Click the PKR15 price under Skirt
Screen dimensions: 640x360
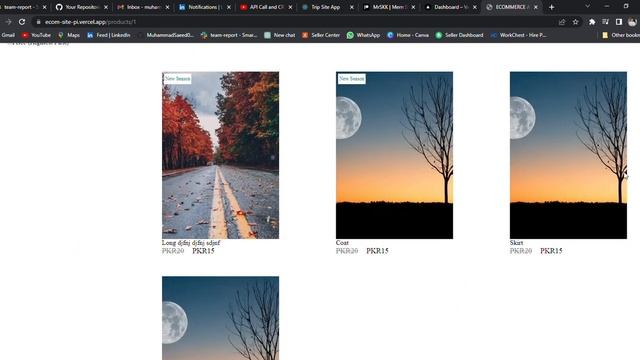tap(551, 251)
